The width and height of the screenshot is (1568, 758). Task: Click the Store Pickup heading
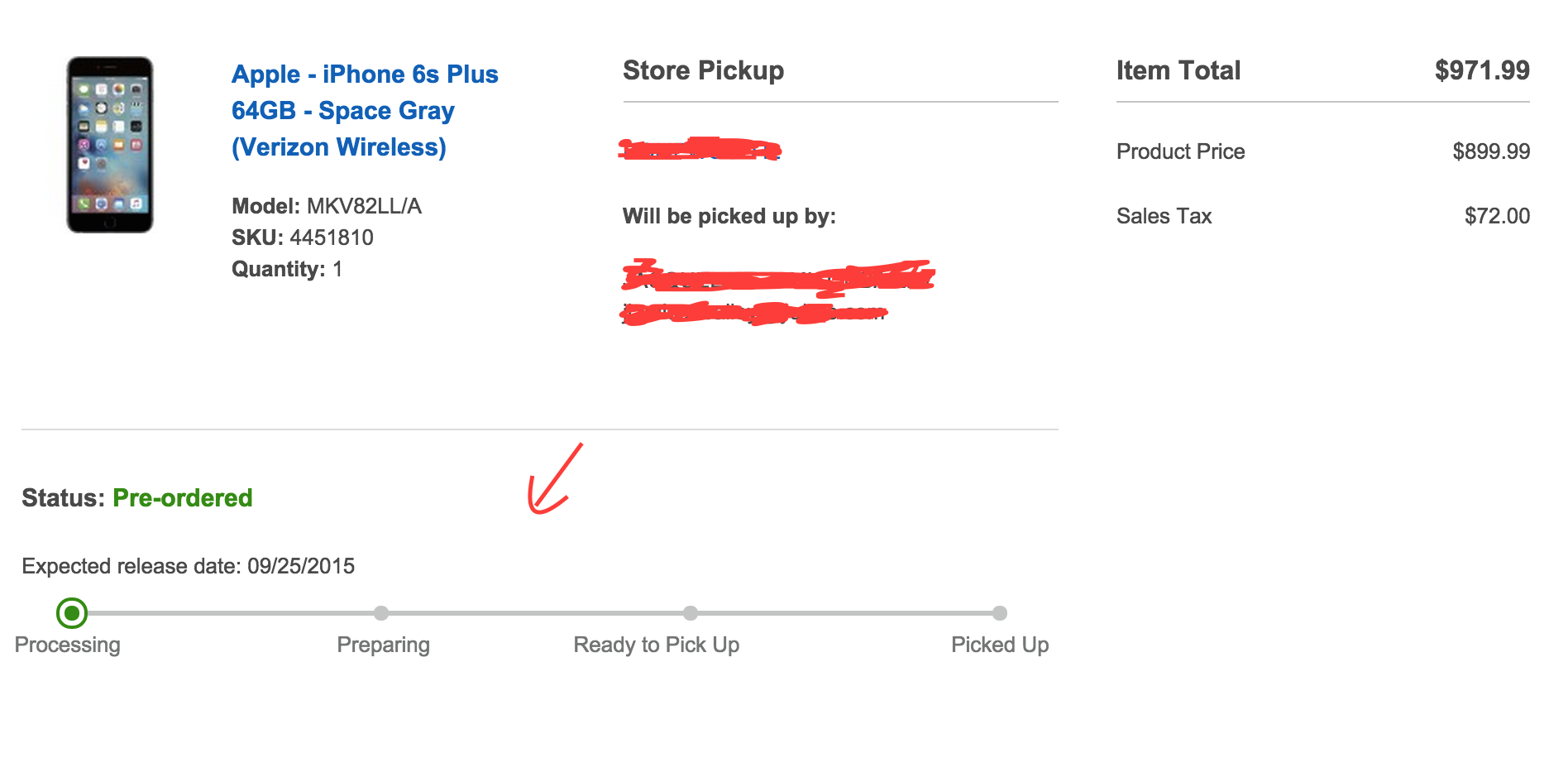coord(703,71)
